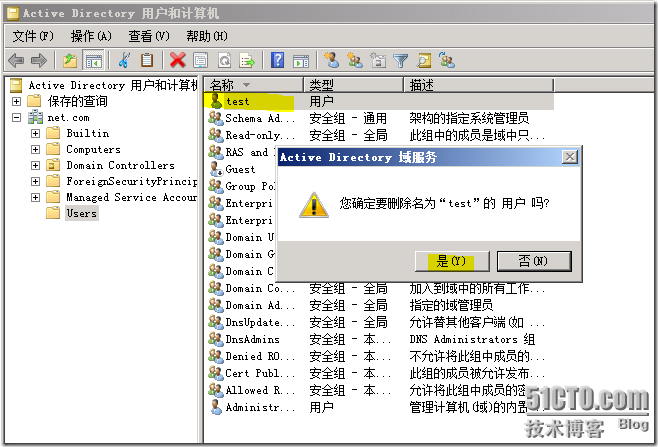658x447 pixels.
Task: Select the Guest row name
Action: tap(240, 169)
